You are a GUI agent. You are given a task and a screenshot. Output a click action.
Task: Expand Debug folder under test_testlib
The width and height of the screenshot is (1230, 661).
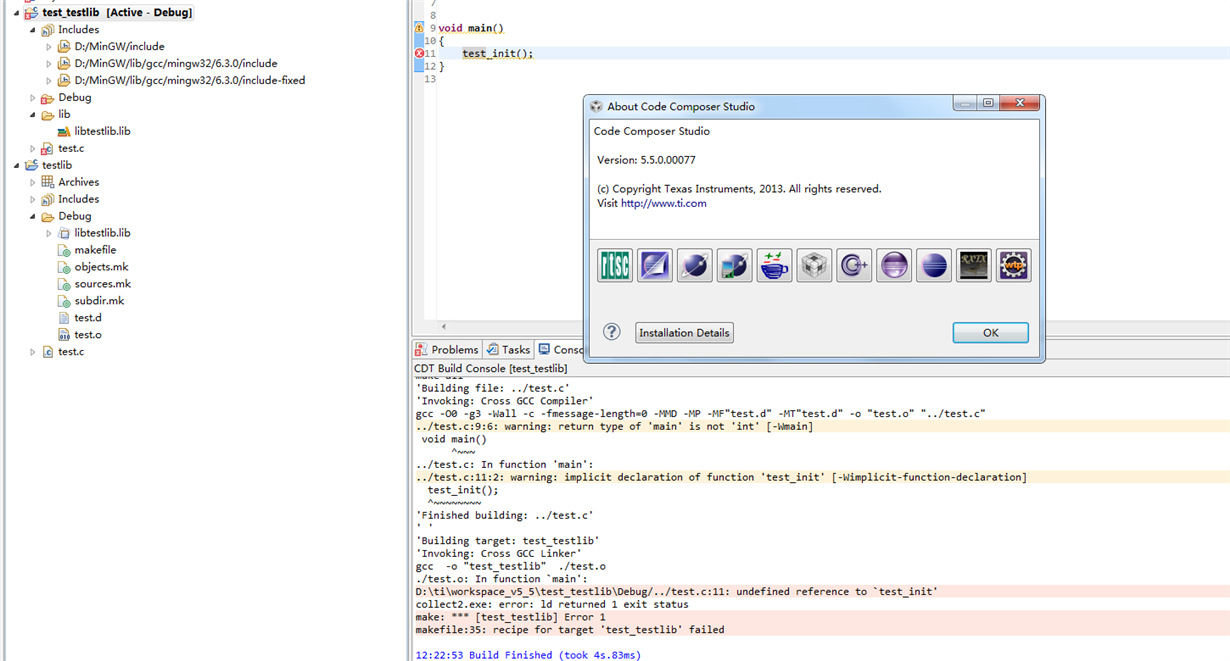click(x=33, y=98)
